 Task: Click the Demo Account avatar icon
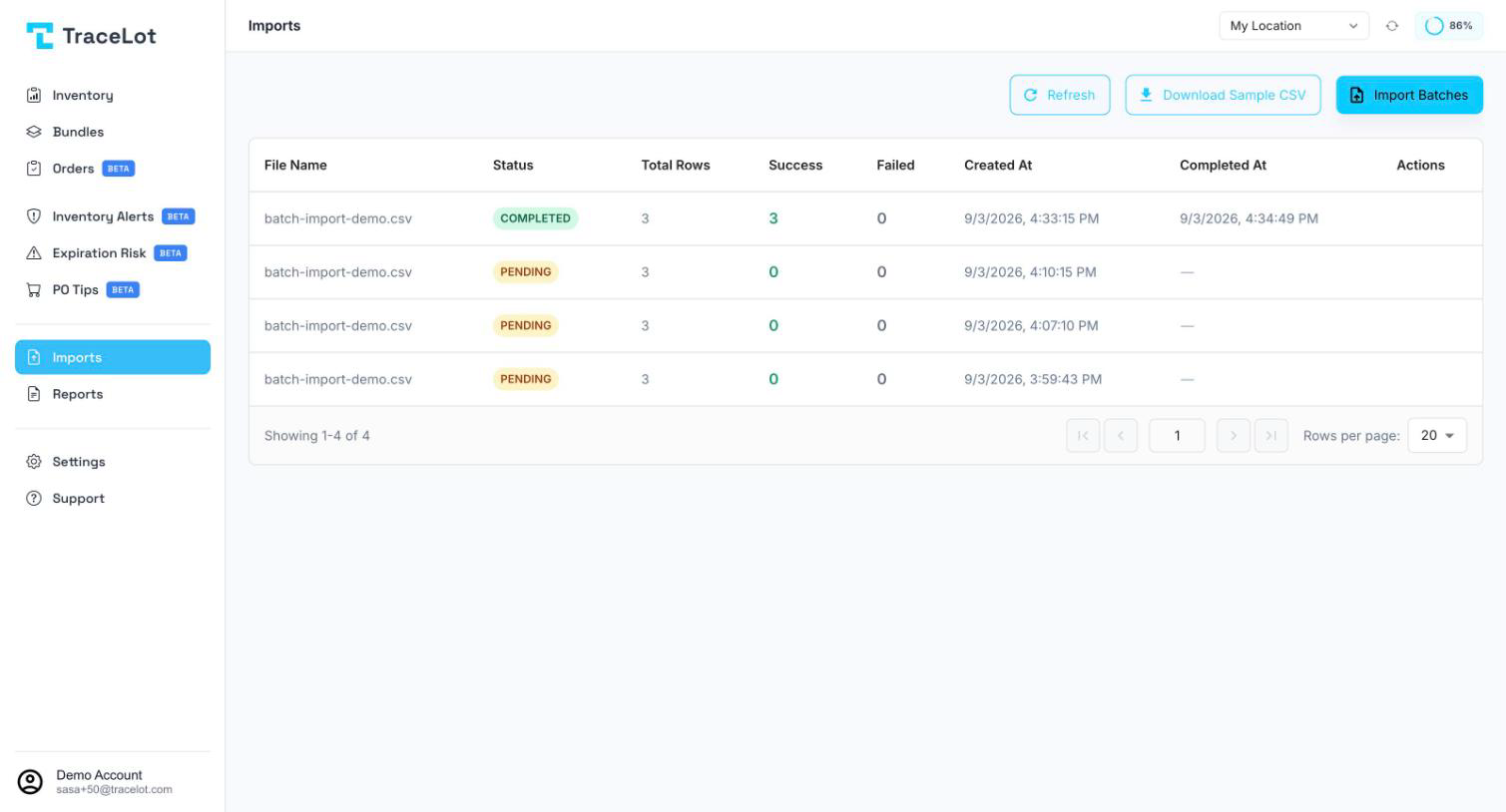(x=31, y=782)
